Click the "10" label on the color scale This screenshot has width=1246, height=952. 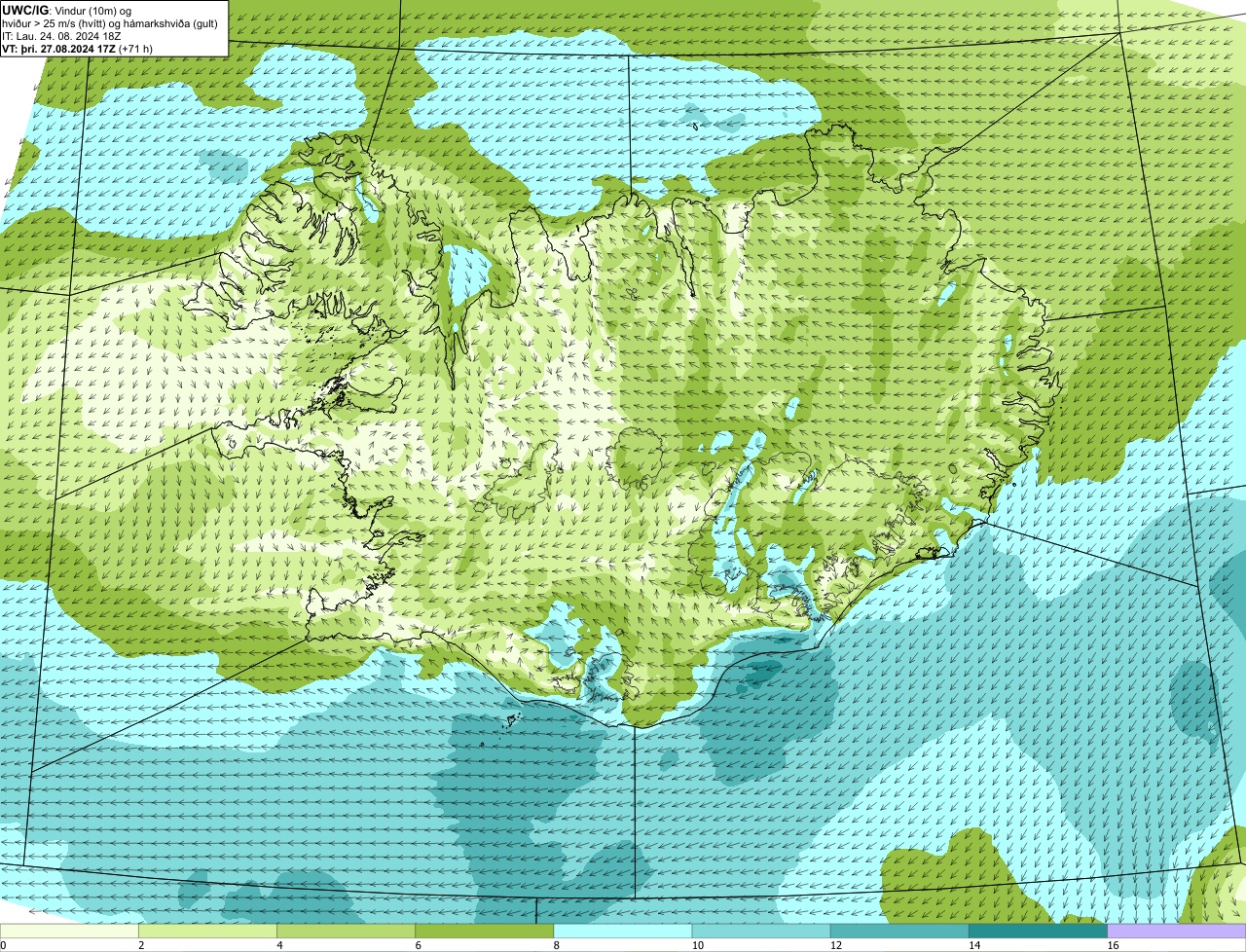point(697,945)
